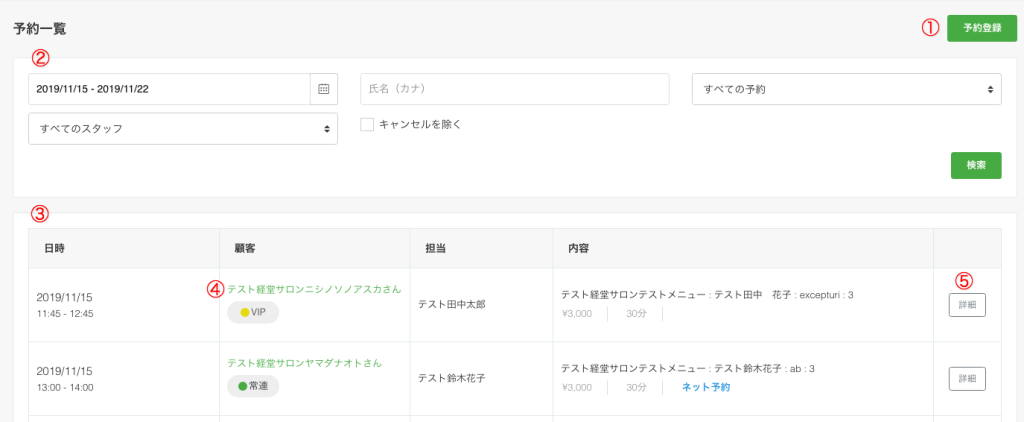This screenshot has width=1024, height=422.
Task: Select the テスト田中太郎 staff cell
Action: pos(452,304)
